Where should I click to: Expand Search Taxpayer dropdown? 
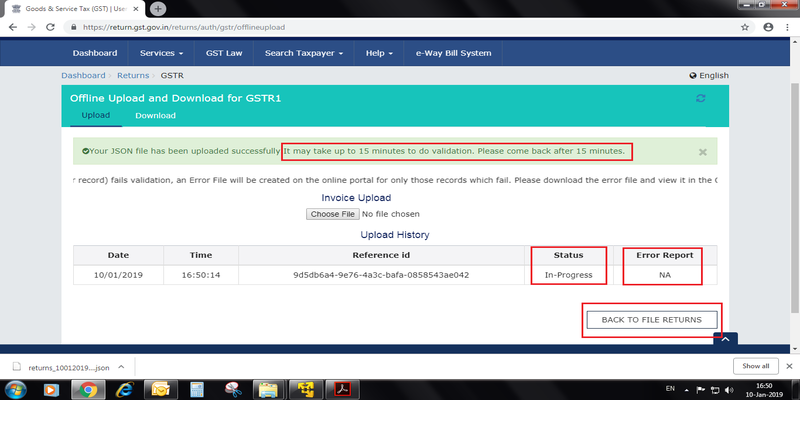(304, 53)
